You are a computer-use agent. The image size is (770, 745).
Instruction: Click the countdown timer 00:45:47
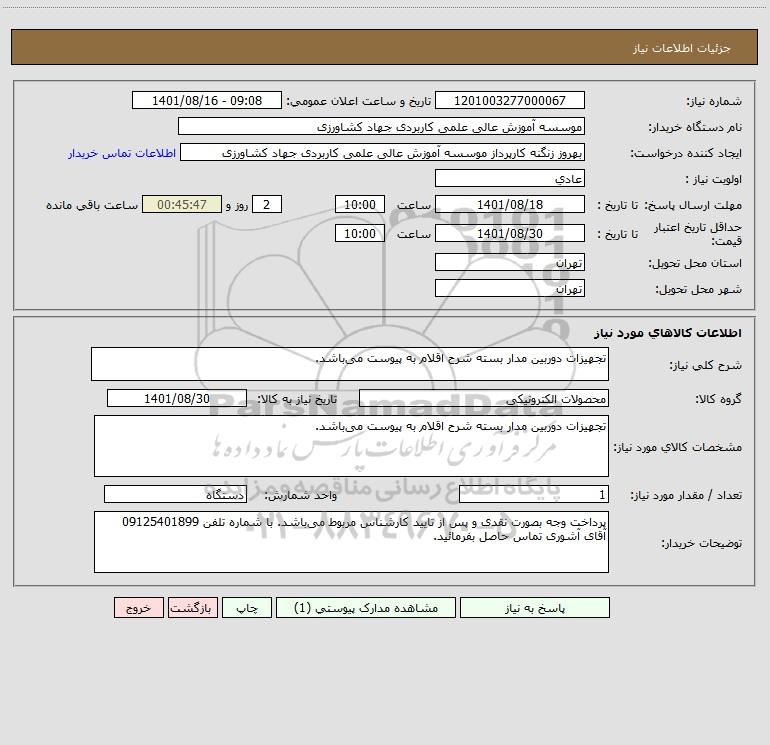(182, 204)
